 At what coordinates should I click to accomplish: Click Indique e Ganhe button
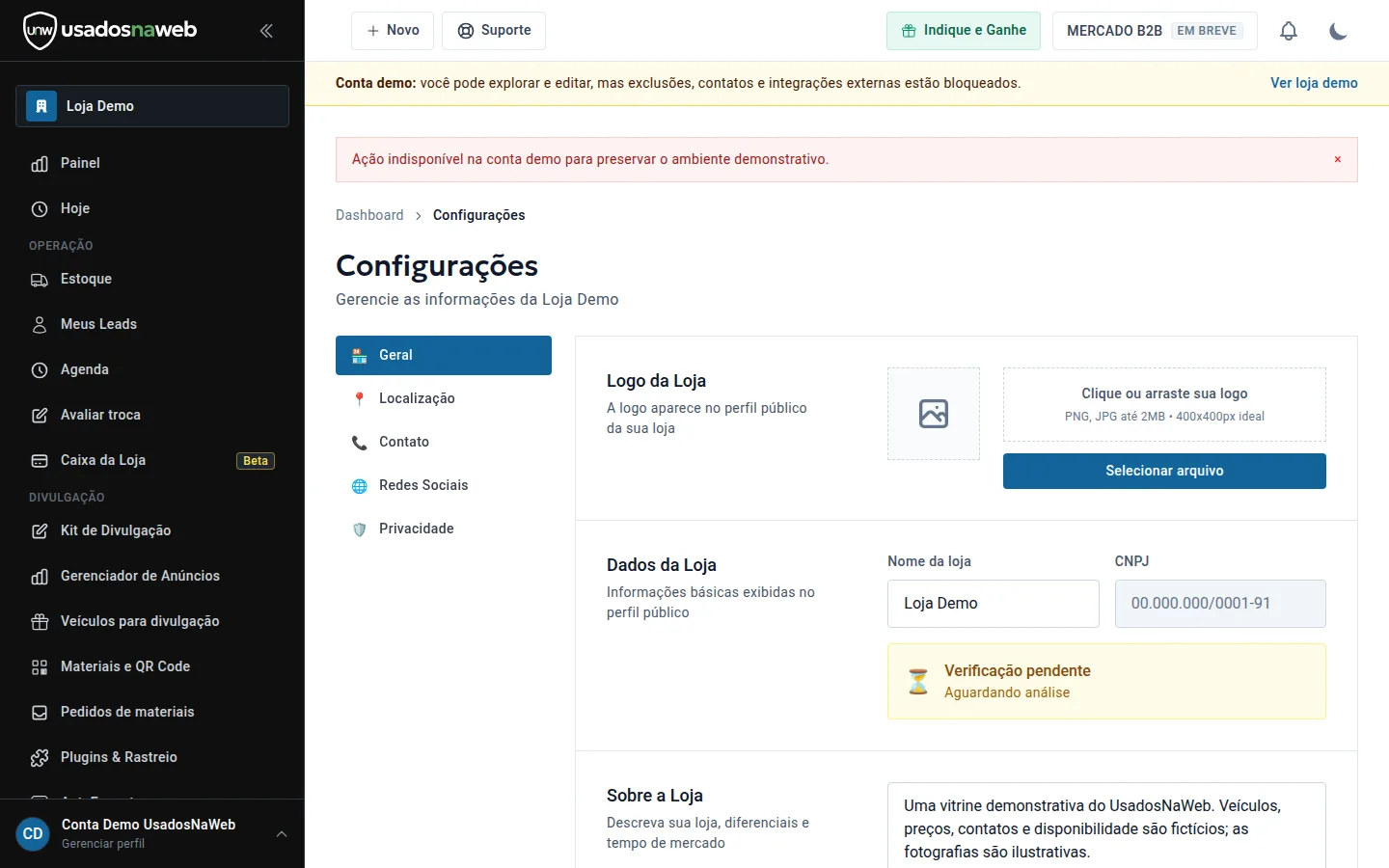pyautogui.click(x=964, y=31)
